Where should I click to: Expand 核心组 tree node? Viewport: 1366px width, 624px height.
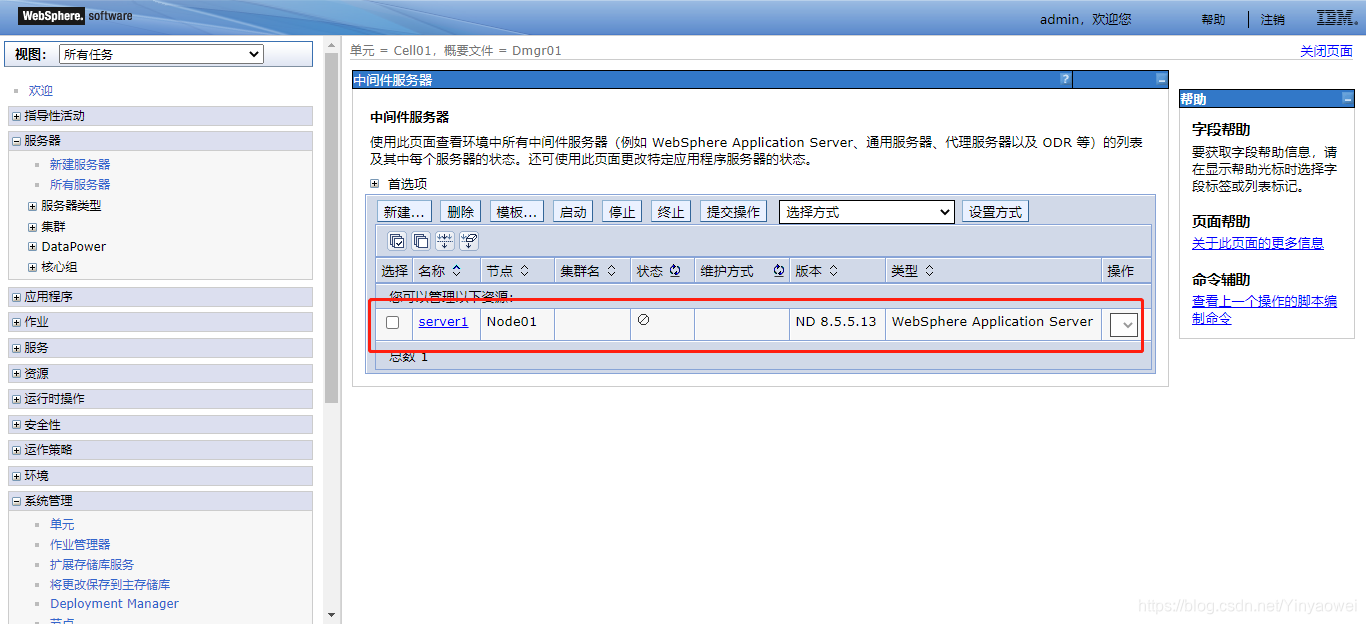pyautogui.click(x=32, y=268)
